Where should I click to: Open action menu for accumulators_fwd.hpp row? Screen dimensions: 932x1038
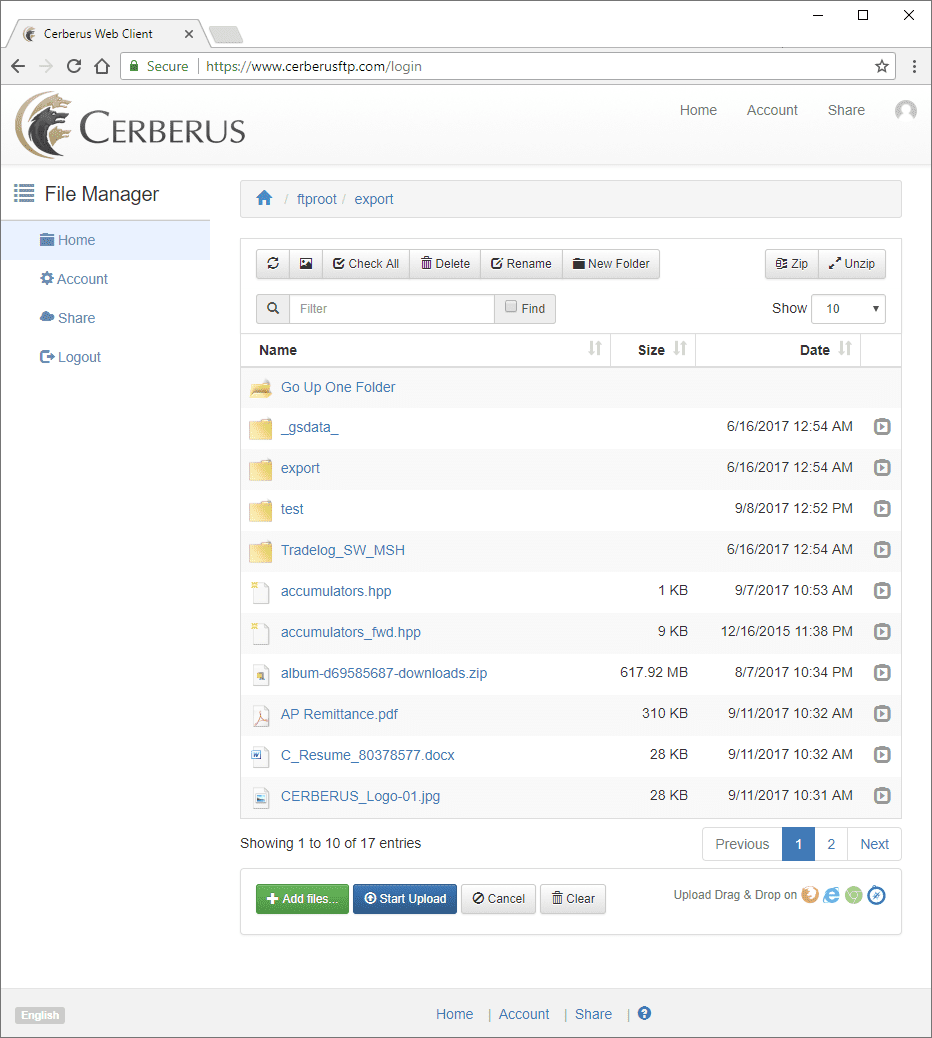(882, 632)
